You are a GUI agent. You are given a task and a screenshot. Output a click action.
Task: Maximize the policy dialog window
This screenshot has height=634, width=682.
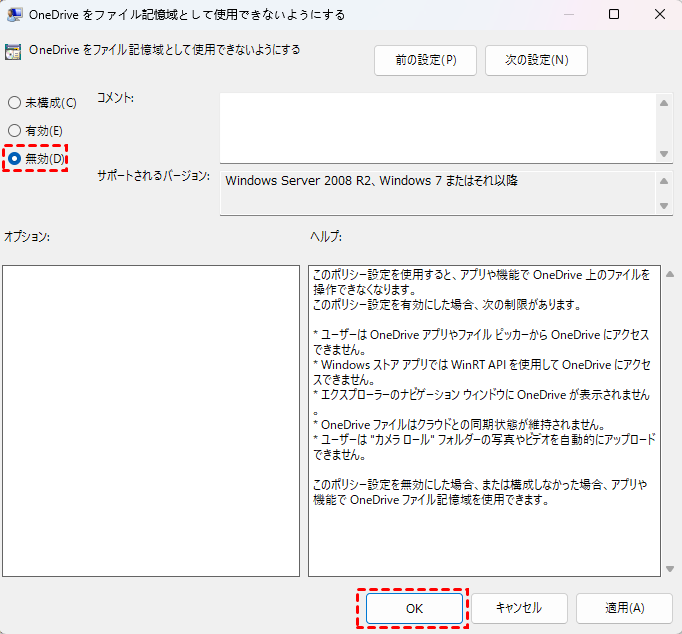(x=614, y=14)
